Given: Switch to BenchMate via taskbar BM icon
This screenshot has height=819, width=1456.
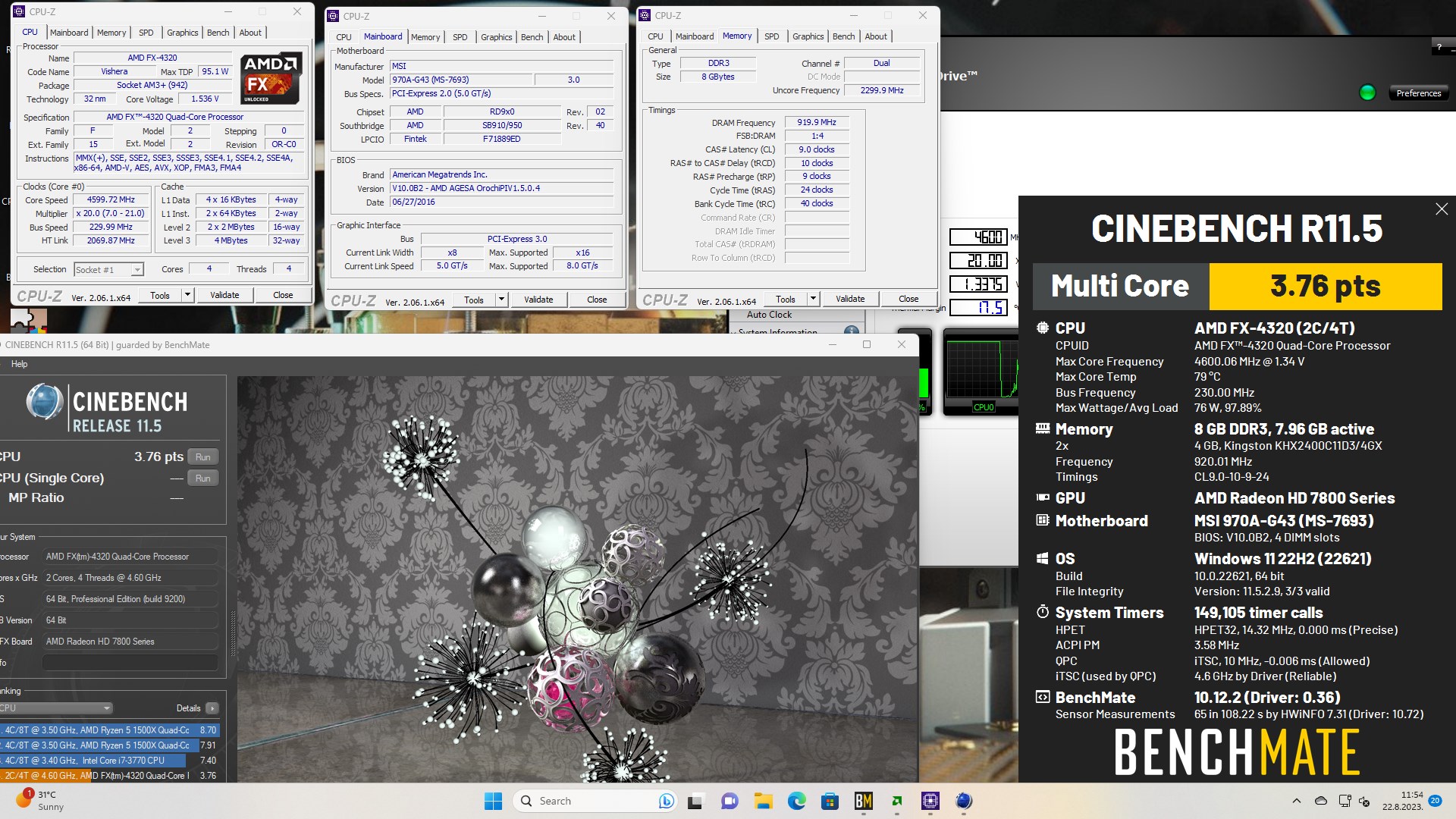Looking at the screenshot, I should pyautogui.click(x=863, y=801).
